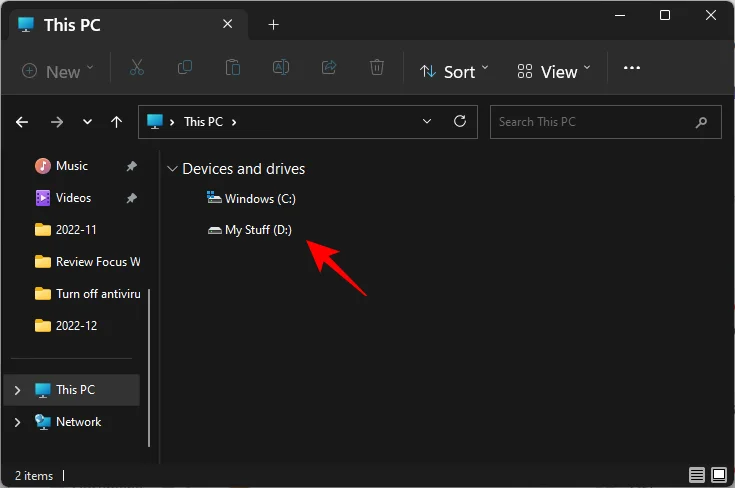The width and height of the screenshot is (735, 488).
Task: Collapse the Devices and drives group
Action: (x=172, y=169)
